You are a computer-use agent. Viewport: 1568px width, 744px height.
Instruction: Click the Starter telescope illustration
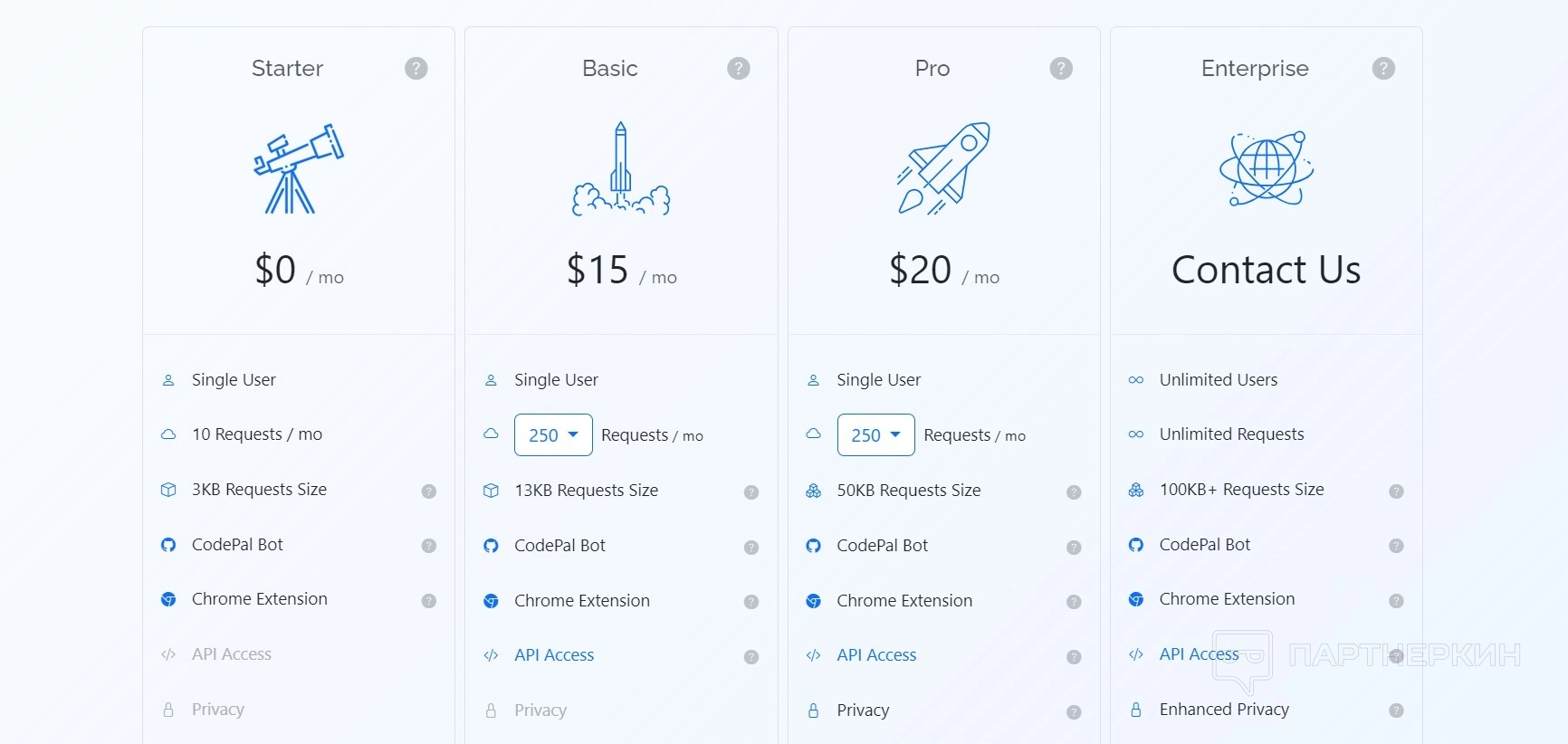(298, 168)
